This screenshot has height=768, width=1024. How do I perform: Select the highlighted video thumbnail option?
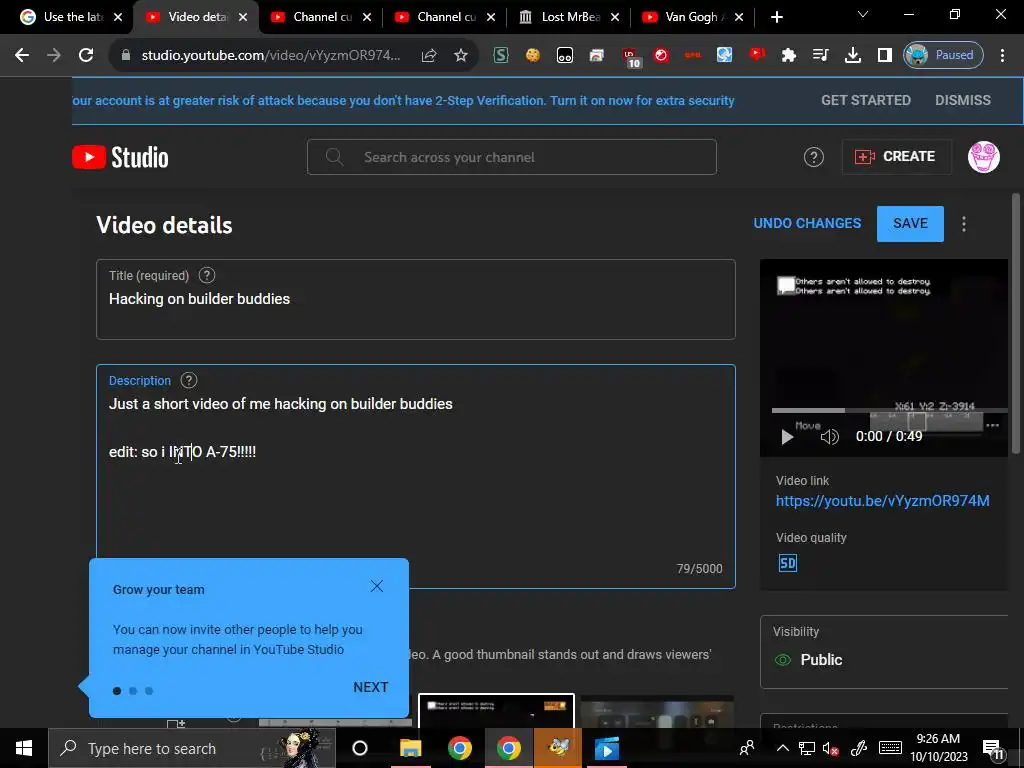pyautogui.click(x=496, y=711)
